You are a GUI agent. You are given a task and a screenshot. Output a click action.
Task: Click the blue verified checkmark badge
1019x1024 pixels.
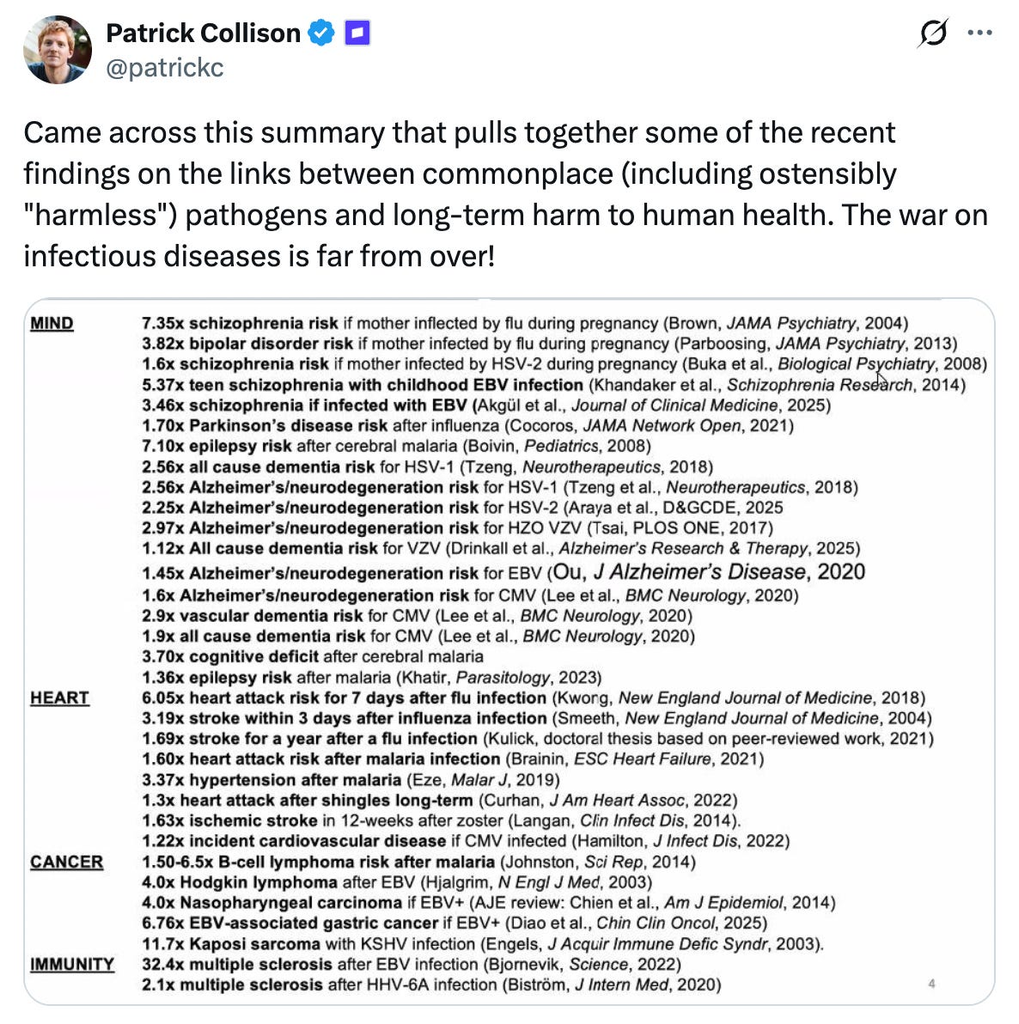321,33
